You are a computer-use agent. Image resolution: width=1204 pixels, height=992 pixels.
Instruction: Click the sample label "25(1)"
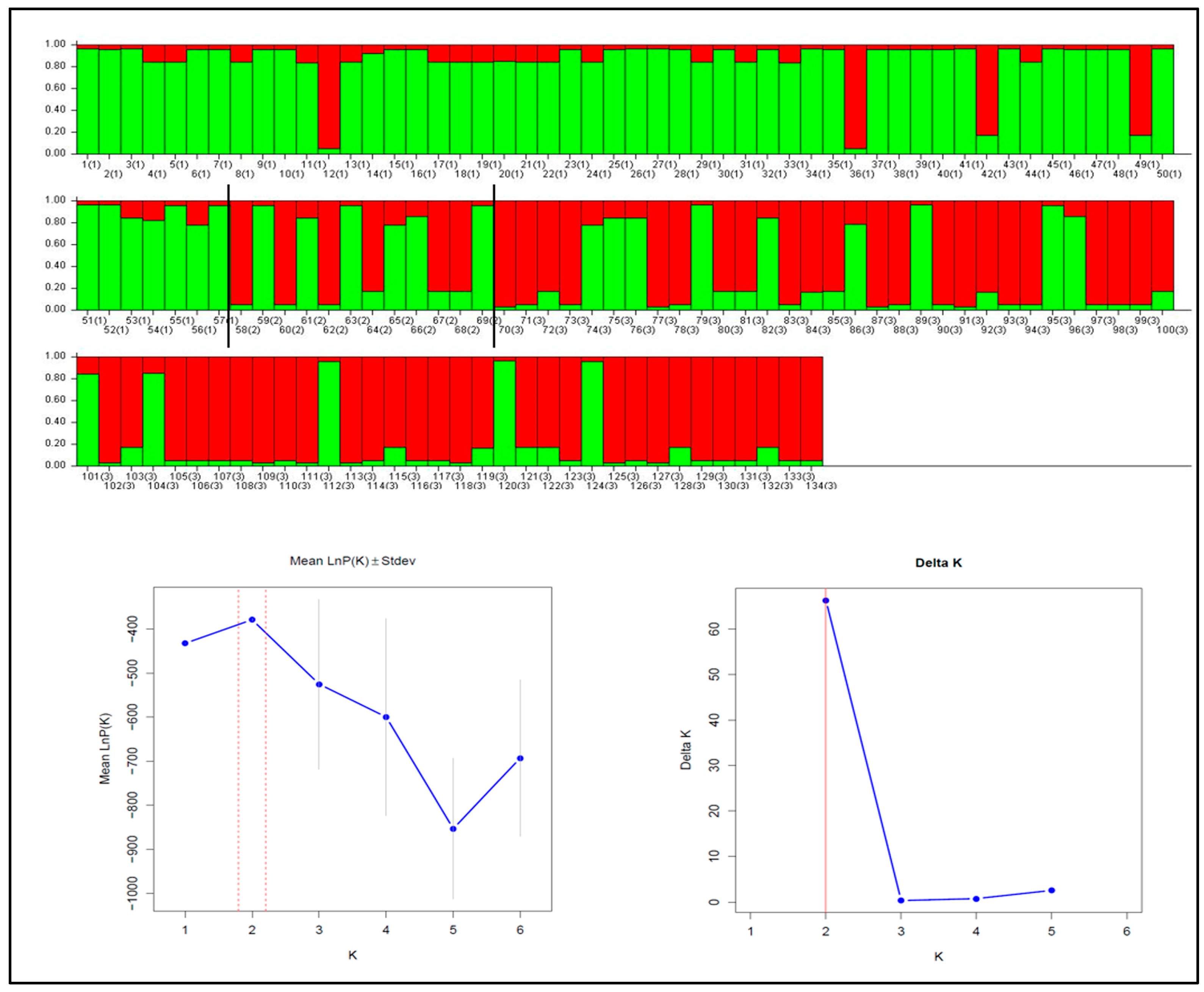tap(621, 164)
